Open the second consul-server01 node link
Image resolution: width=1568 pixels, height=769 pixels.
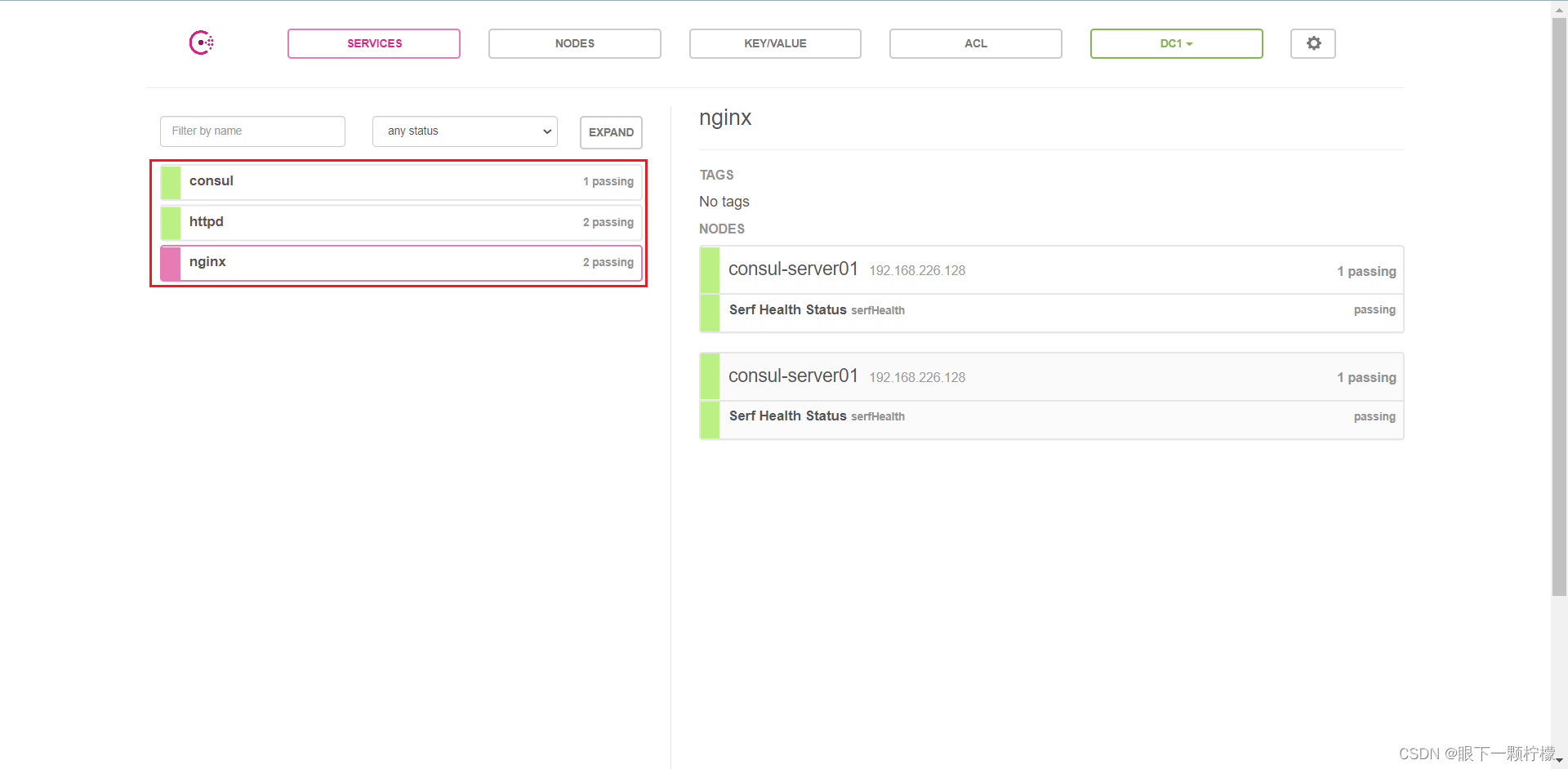coord(793,376)
